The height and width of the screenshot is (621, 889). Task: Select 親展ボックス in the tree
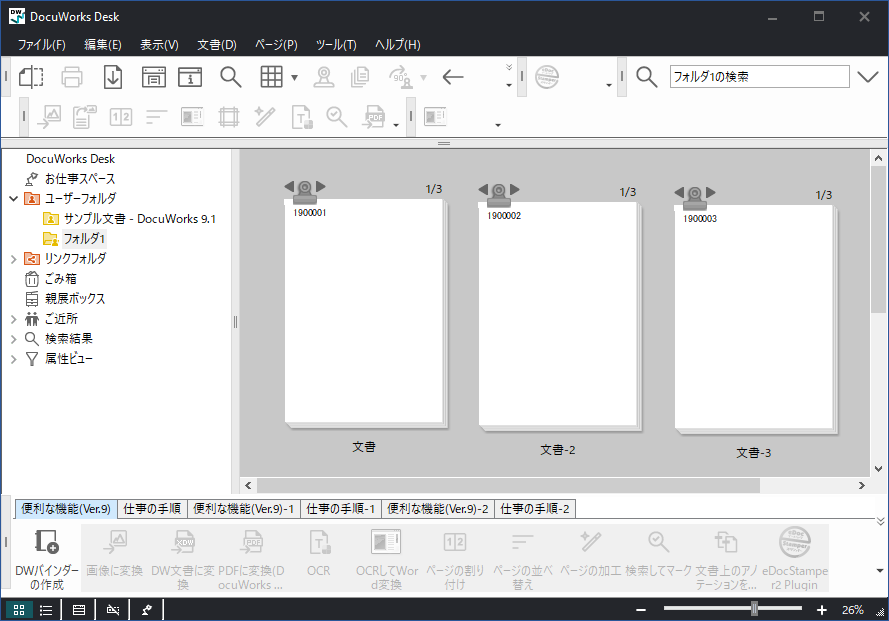[75, 298]
